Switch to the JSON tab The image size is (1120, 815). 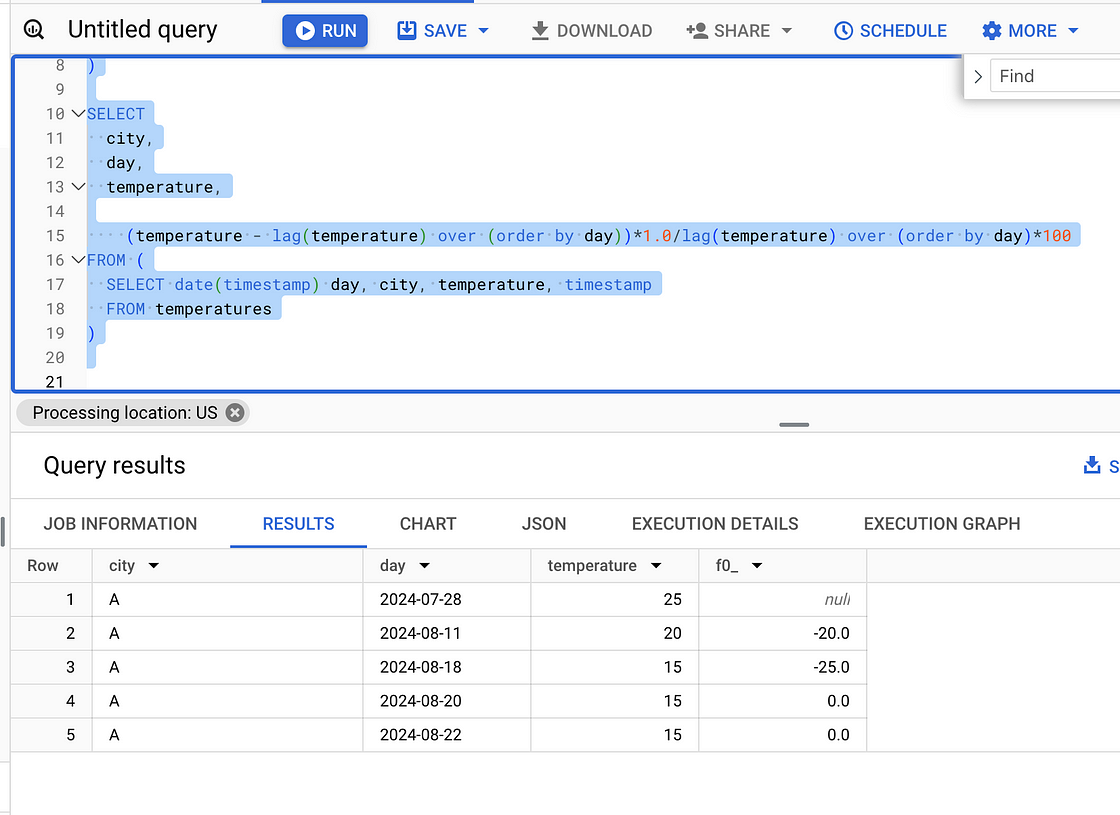[x=544, y=524]
